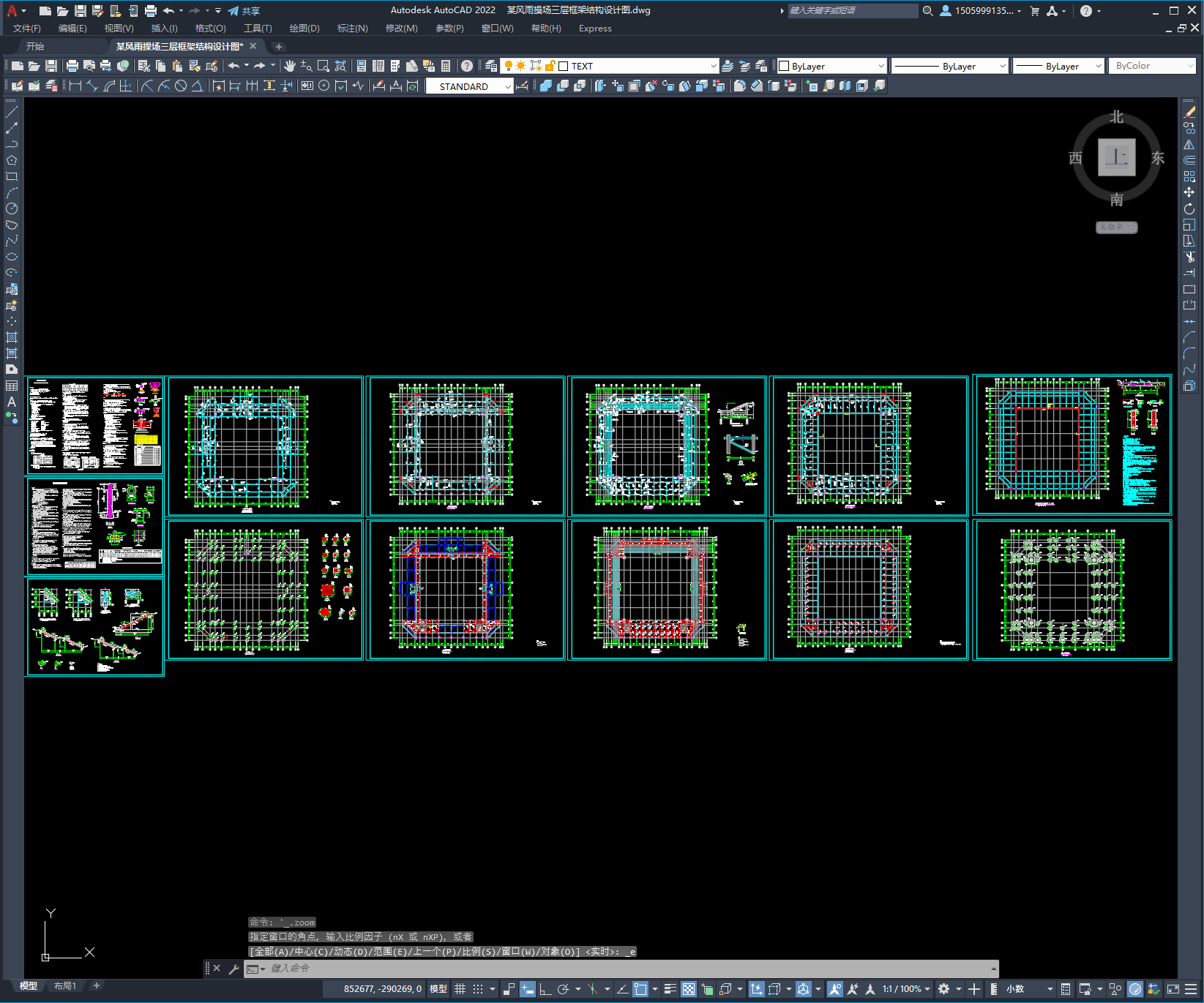Viewport: 1204px width, 1003px height.
Task: Toggle object snap in status bar
Action: [640, 989]
